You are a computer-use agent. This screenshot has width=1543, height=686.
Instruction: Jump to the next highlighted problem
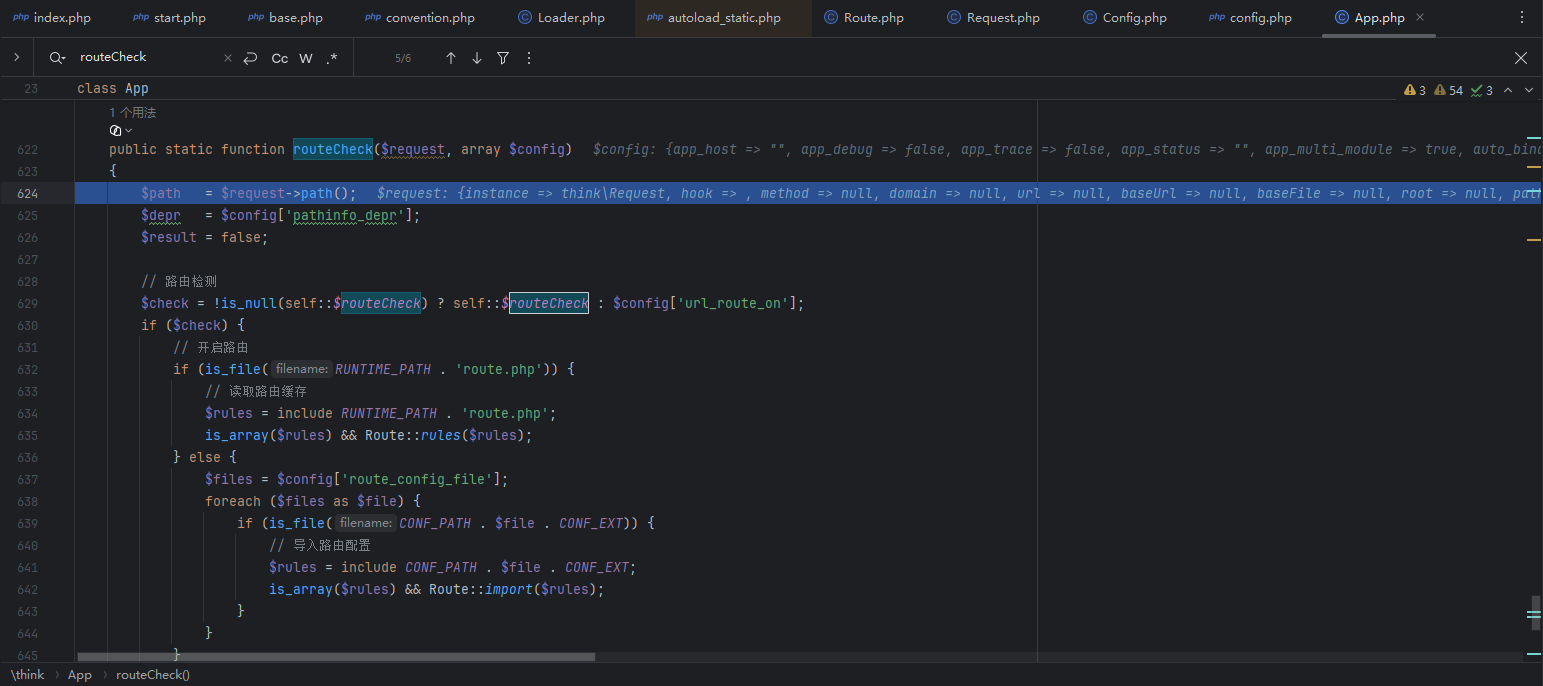1529,90
